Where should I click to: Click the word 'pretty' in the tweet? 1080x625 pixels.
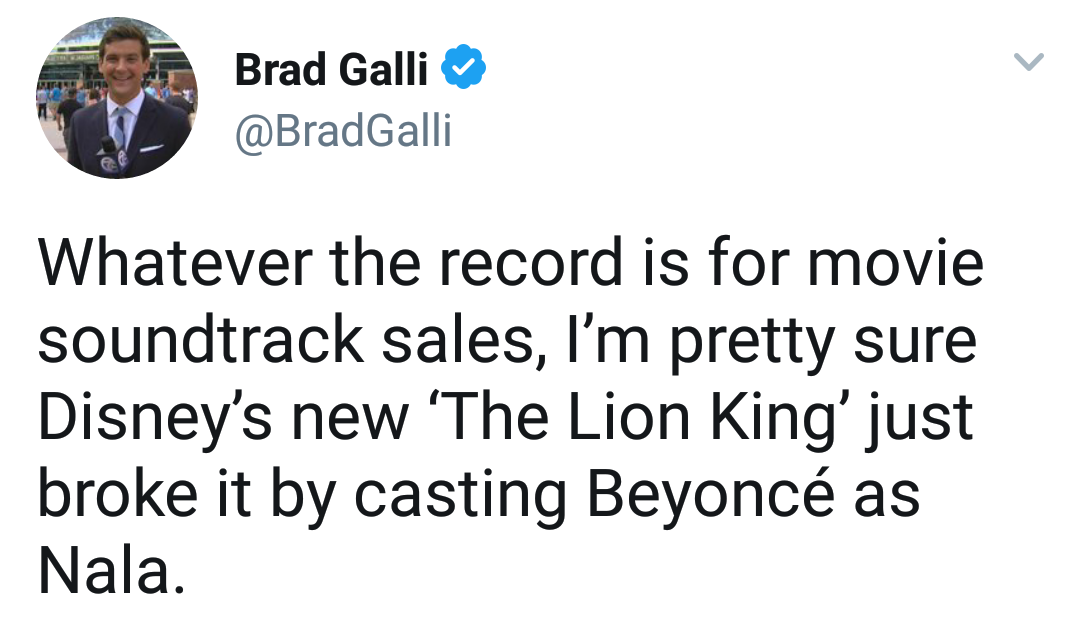tap(752, 342)
